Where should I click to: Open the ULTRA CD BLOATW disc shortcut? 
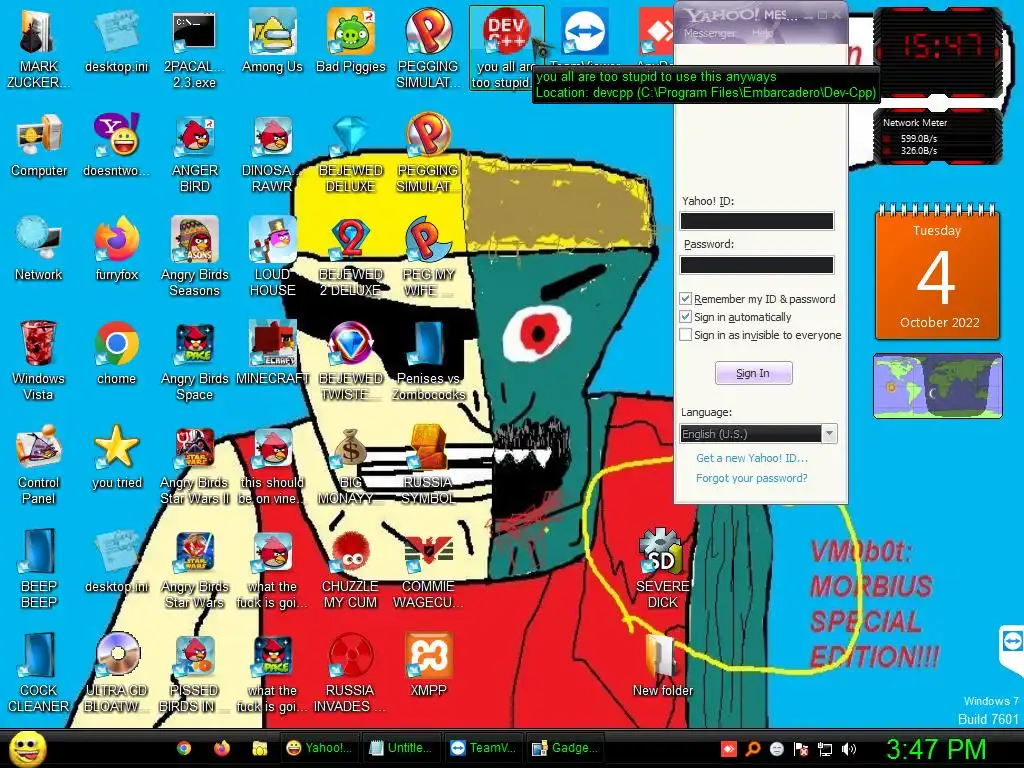[x=116, y=671]
